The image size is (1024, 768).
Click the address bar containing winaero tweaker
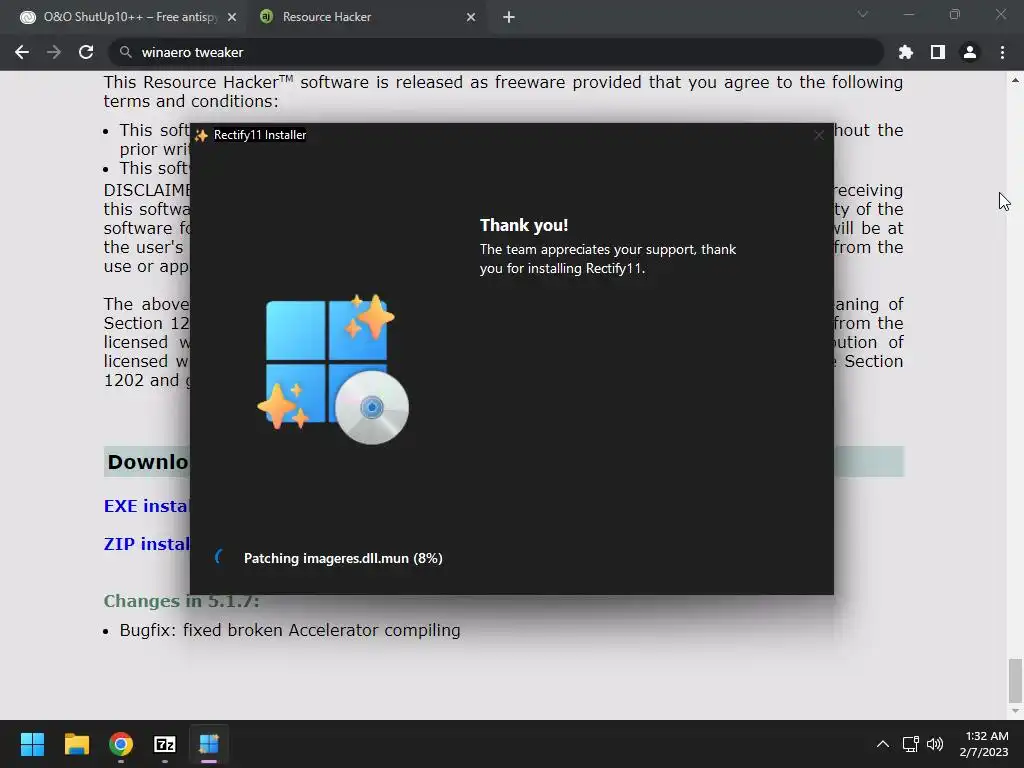click(496, 52)
